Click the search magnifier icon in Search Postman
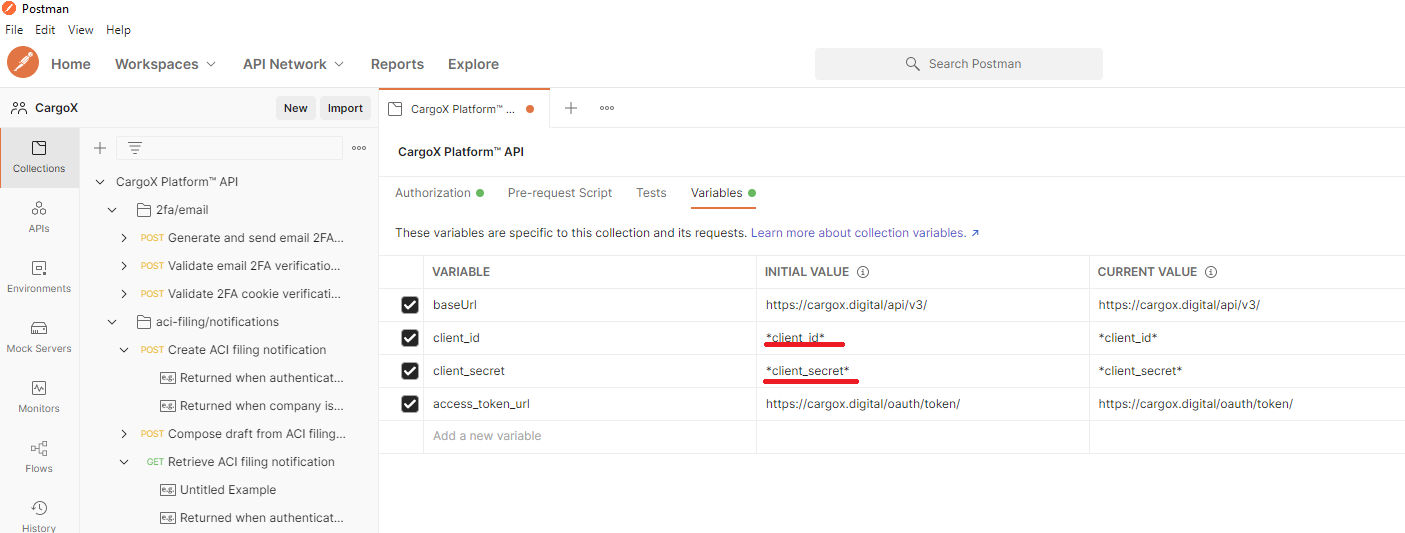 [912, 63]
